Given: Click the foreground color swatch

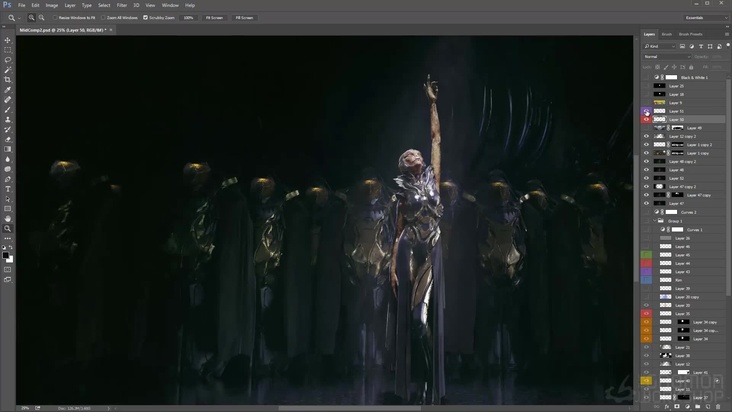Looking at the screenshot, I should pyautogui.click(x=6, y=254).
